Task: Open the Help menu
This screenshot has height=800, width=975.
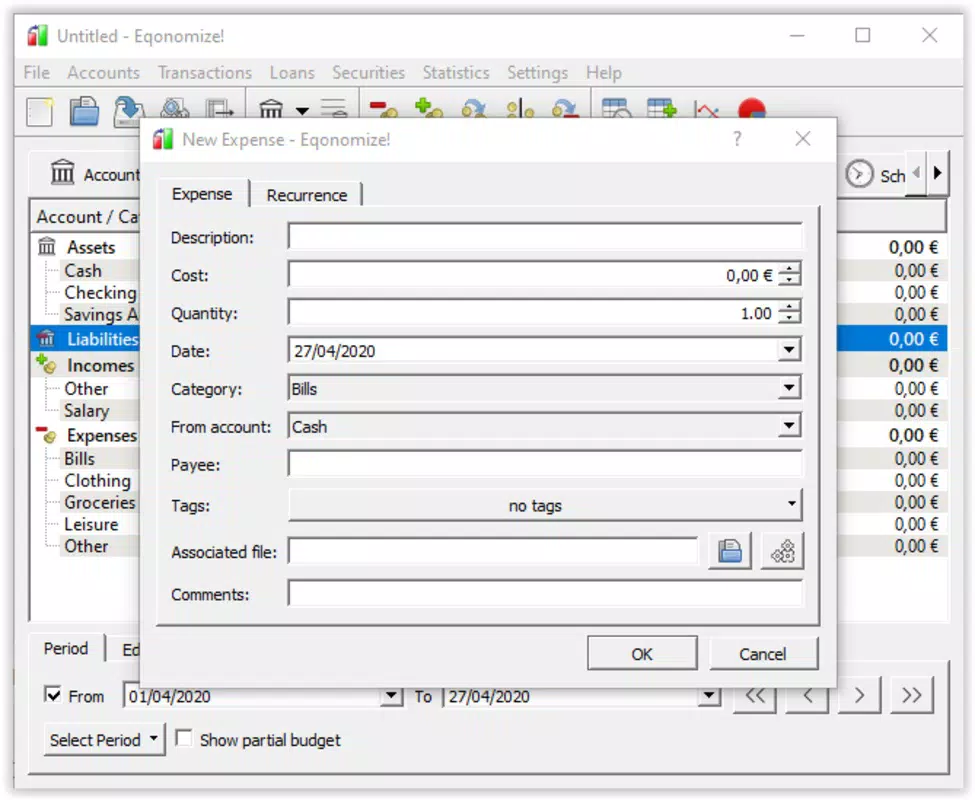Action: [x=603, y=72]
